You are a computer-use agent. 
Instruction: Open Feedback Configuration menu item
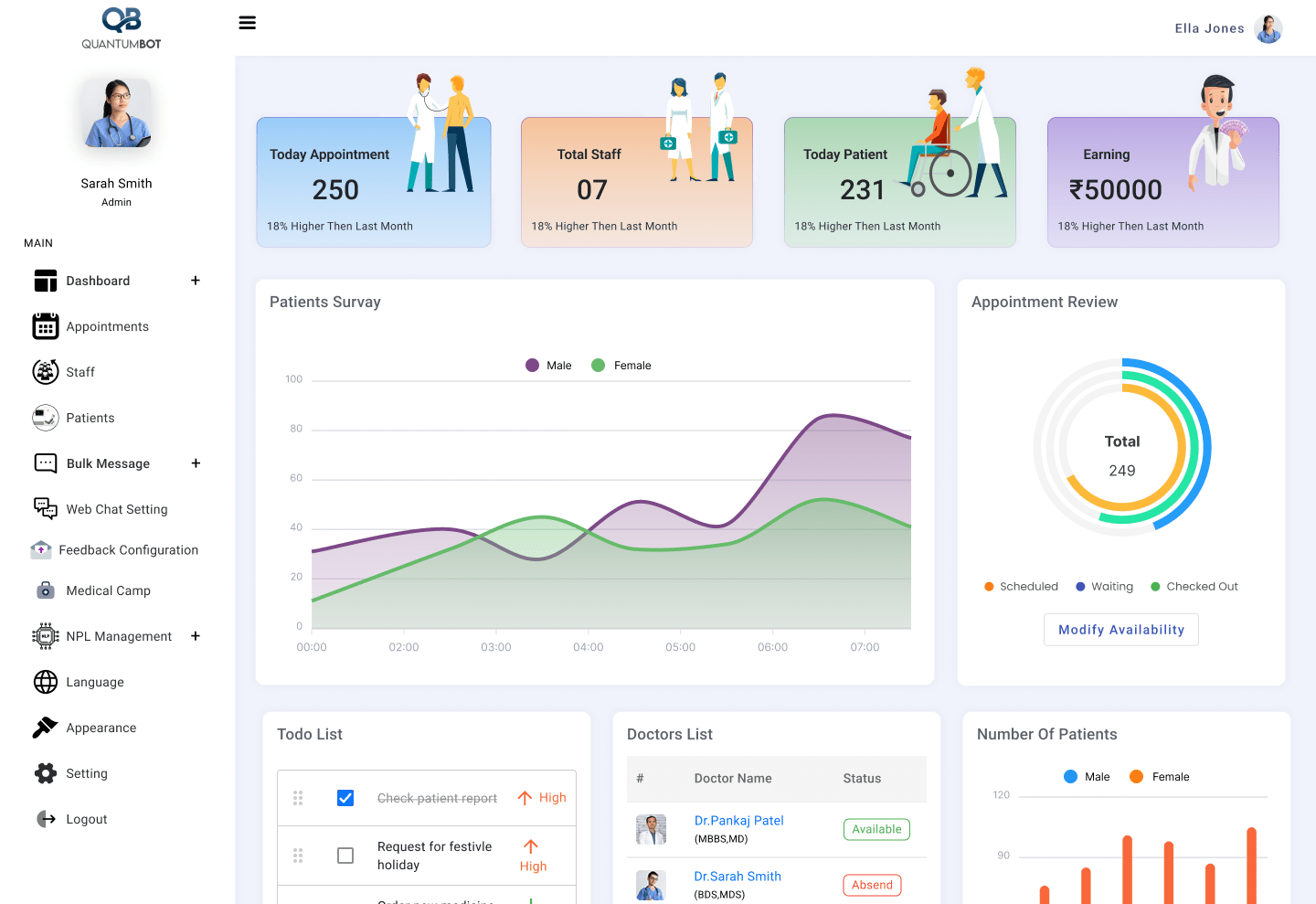[x=129, y=549]
